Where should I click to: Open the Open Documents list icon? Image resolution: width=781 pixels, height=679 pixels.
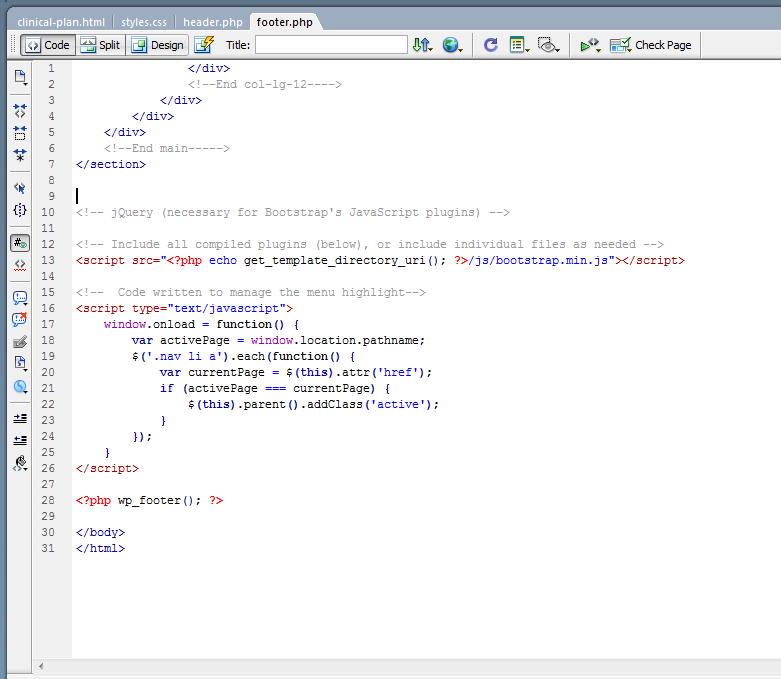(20, 77)
